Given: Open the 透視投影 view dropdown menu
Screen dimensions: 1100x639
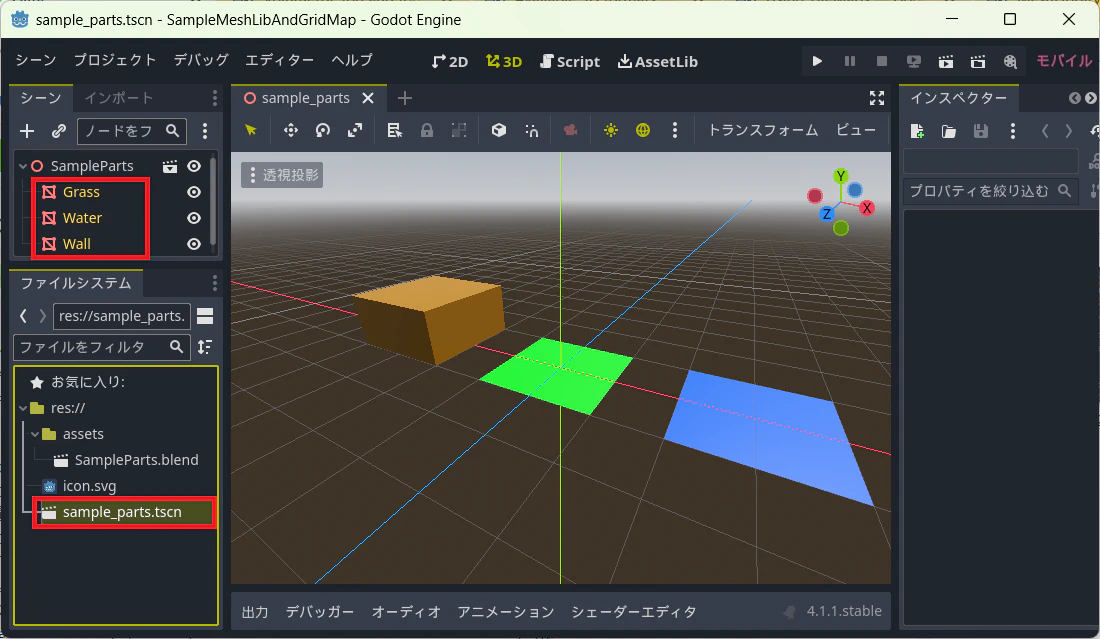Looking at the screenshot, I should pos(283,175).
